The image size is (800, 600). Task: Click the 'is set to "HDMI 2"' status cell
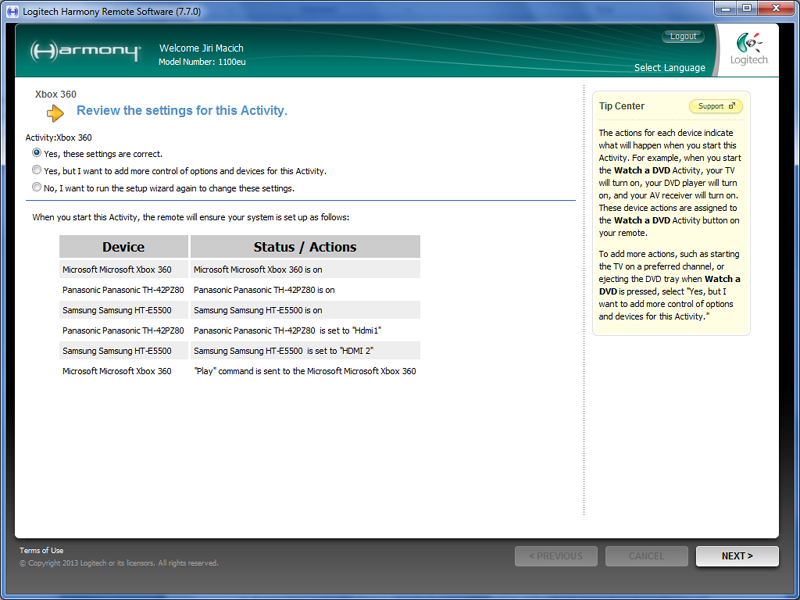(305, 351)
